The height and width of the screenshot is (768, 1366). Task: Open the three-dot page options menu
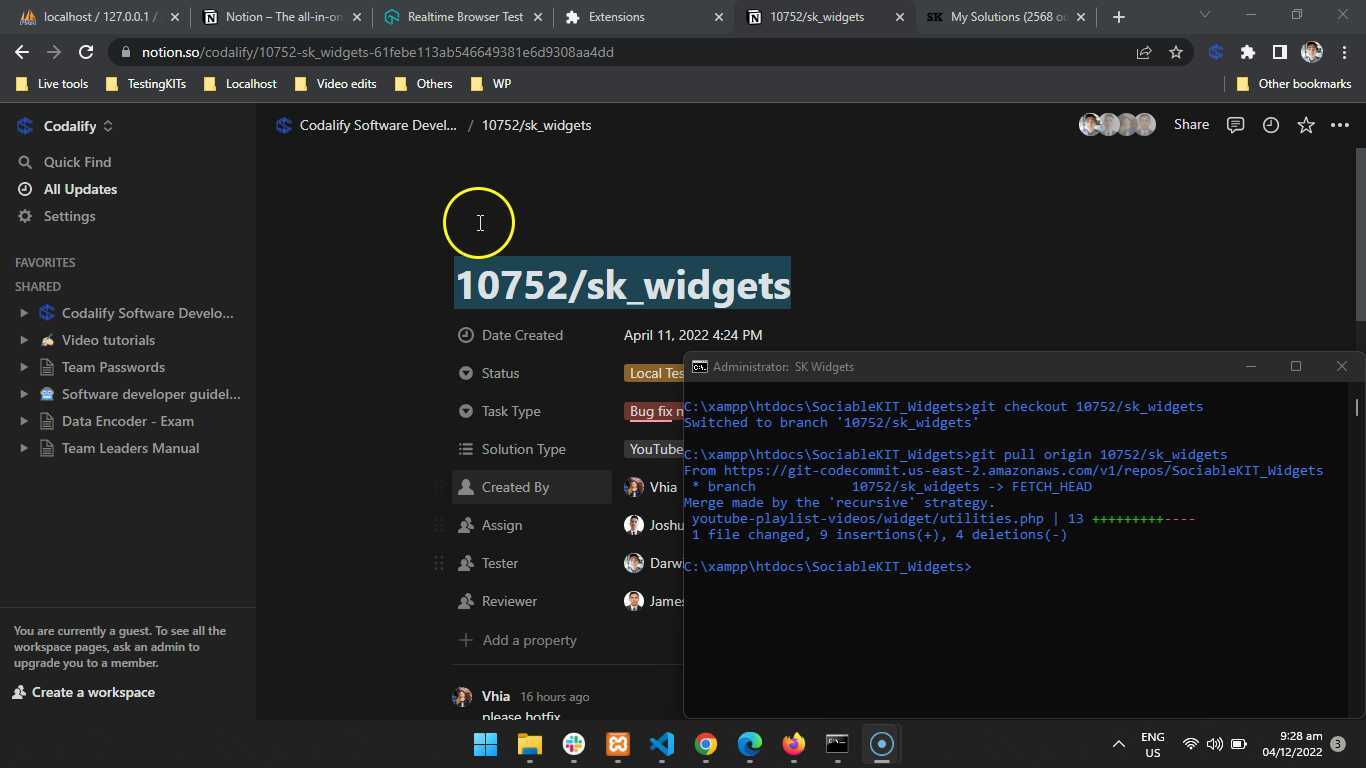[1340, 125]
